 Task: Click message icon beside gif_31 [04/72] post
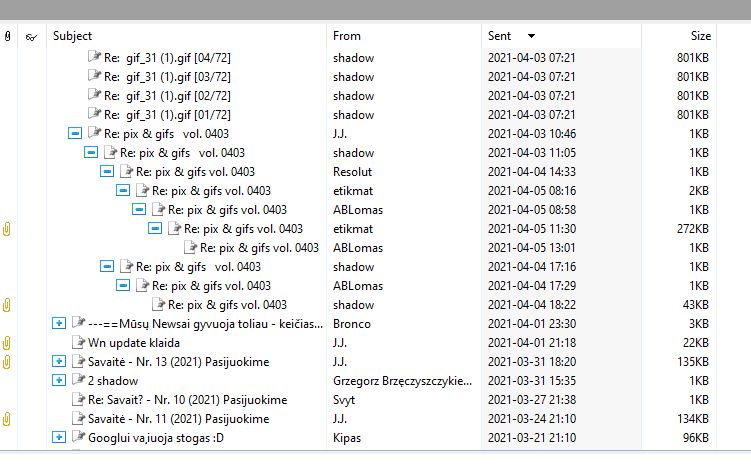click(x=95, y=58)
